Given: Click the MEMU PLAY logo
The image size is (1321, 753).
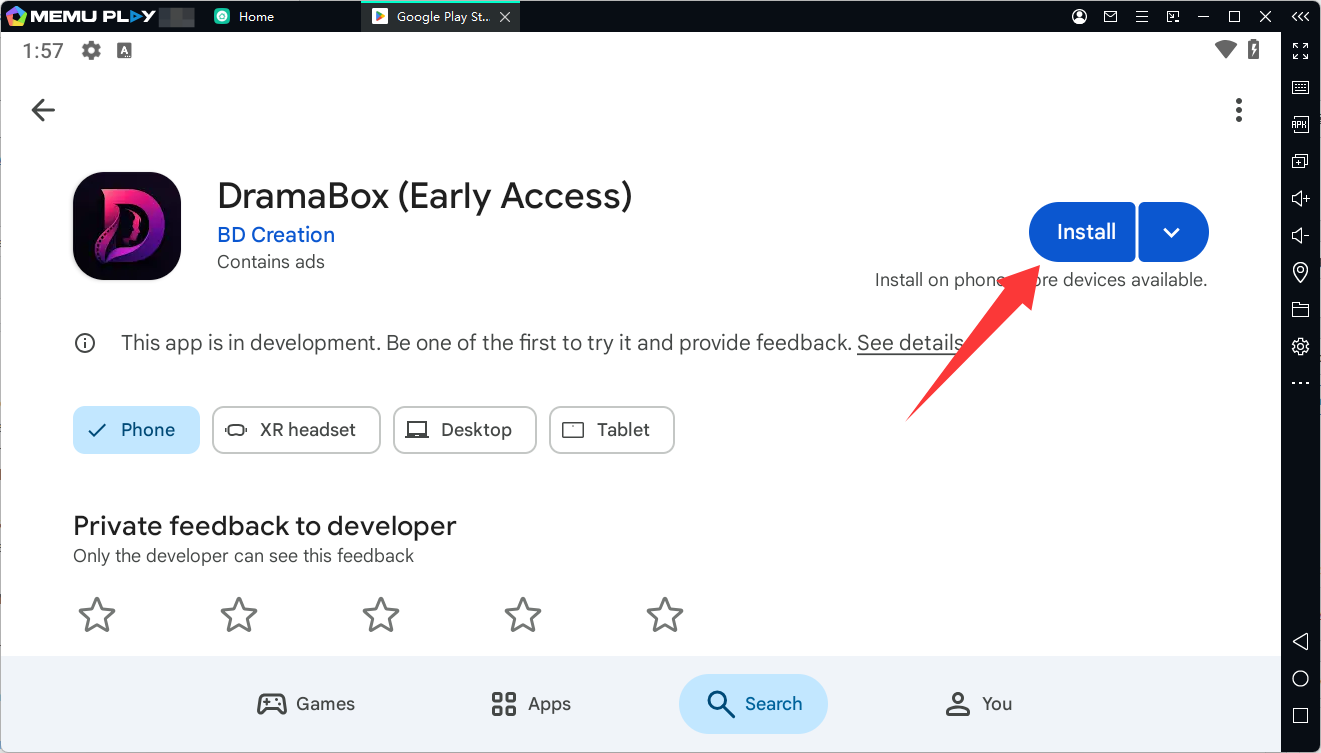Looking at the screenshot, I should [82, 17].
